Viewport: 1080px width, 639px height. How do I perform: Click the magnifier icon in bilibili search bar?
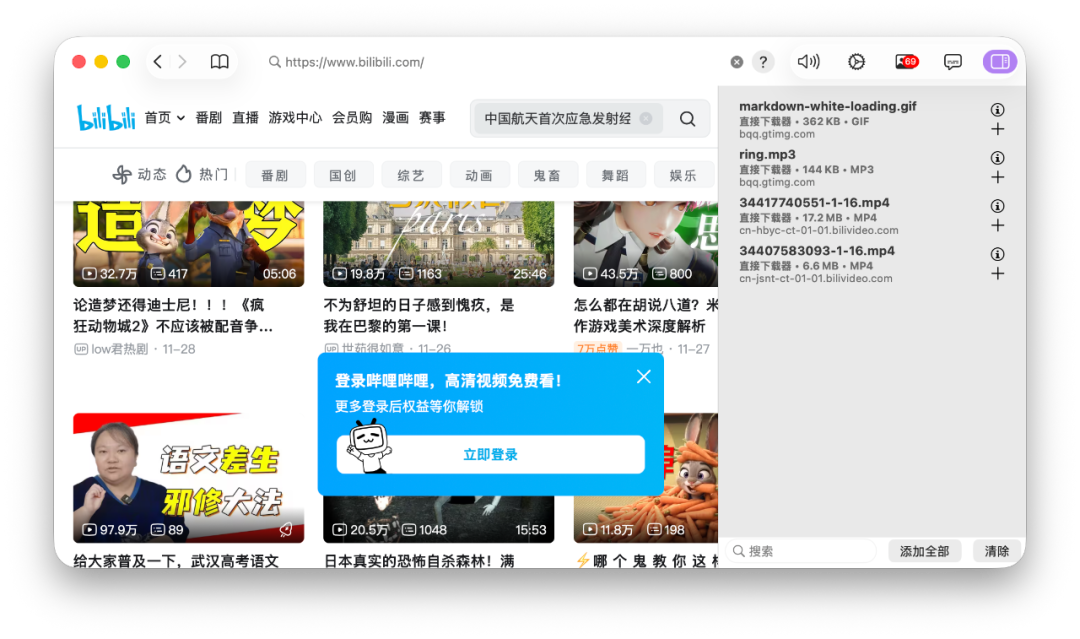[687, 118]
